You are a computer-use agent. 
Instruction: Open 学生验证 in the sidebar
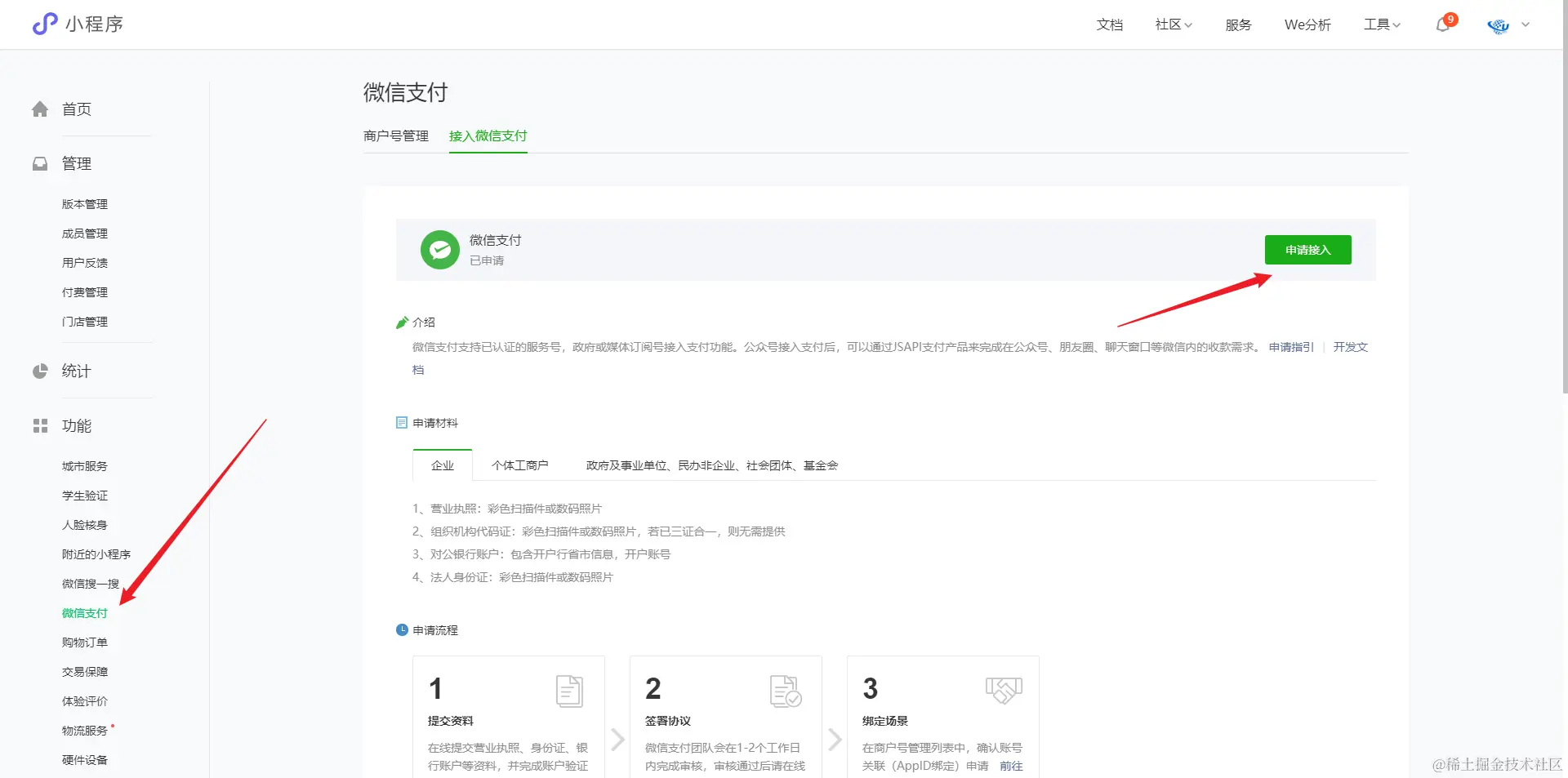click(x=85, y=496)
